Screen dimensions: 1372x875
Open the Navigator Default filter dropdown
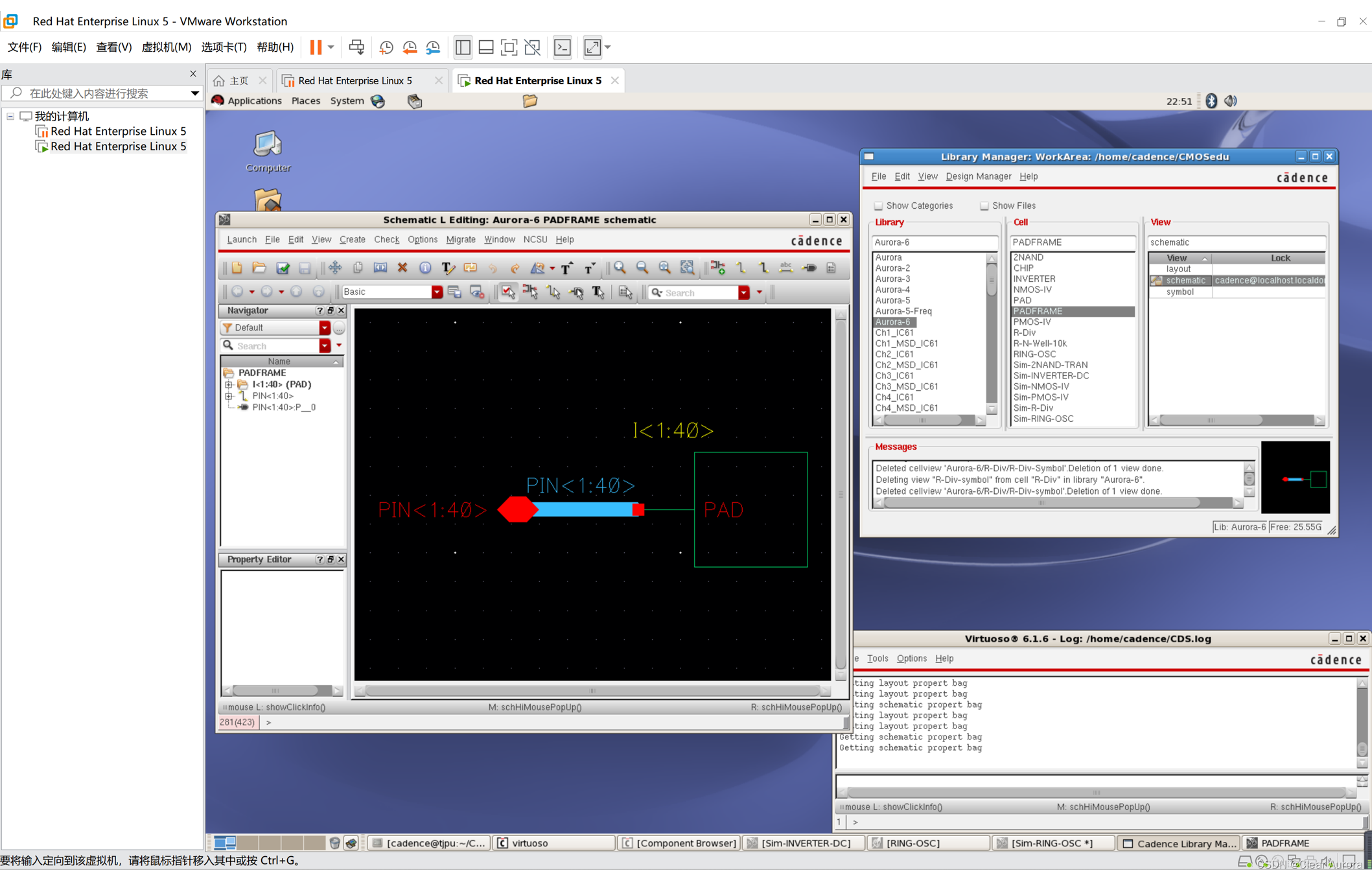(325, 328)
